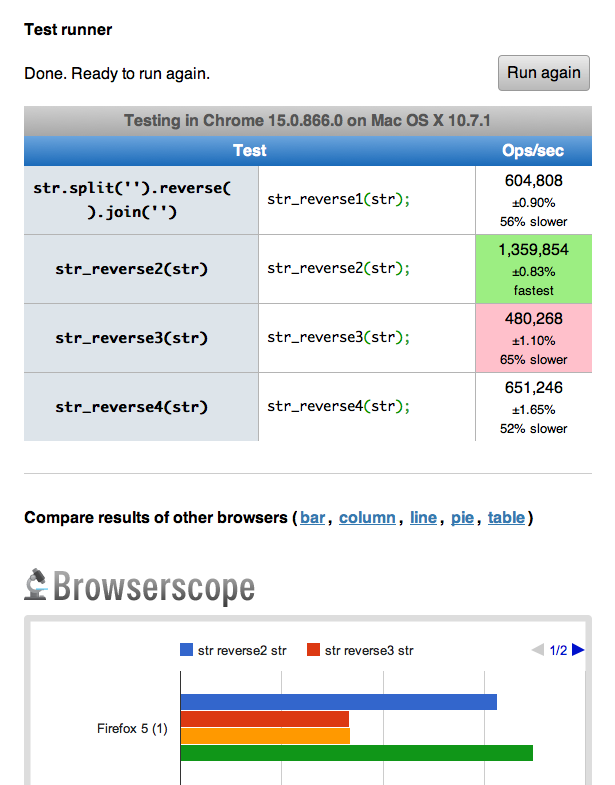
Task: Open the column chart comparison link
Action: coord(367,518)
